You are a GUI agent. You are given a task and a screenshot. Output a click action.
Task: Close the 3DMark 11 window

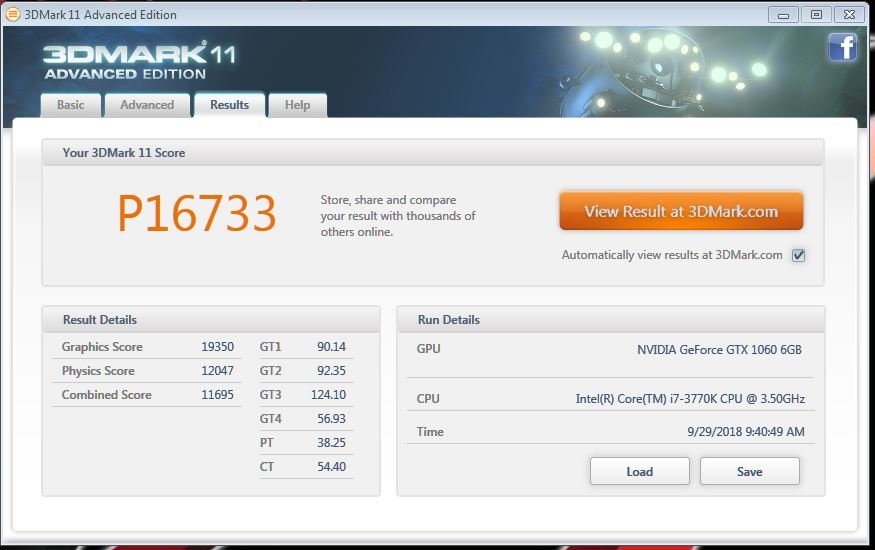click(849, 15)
